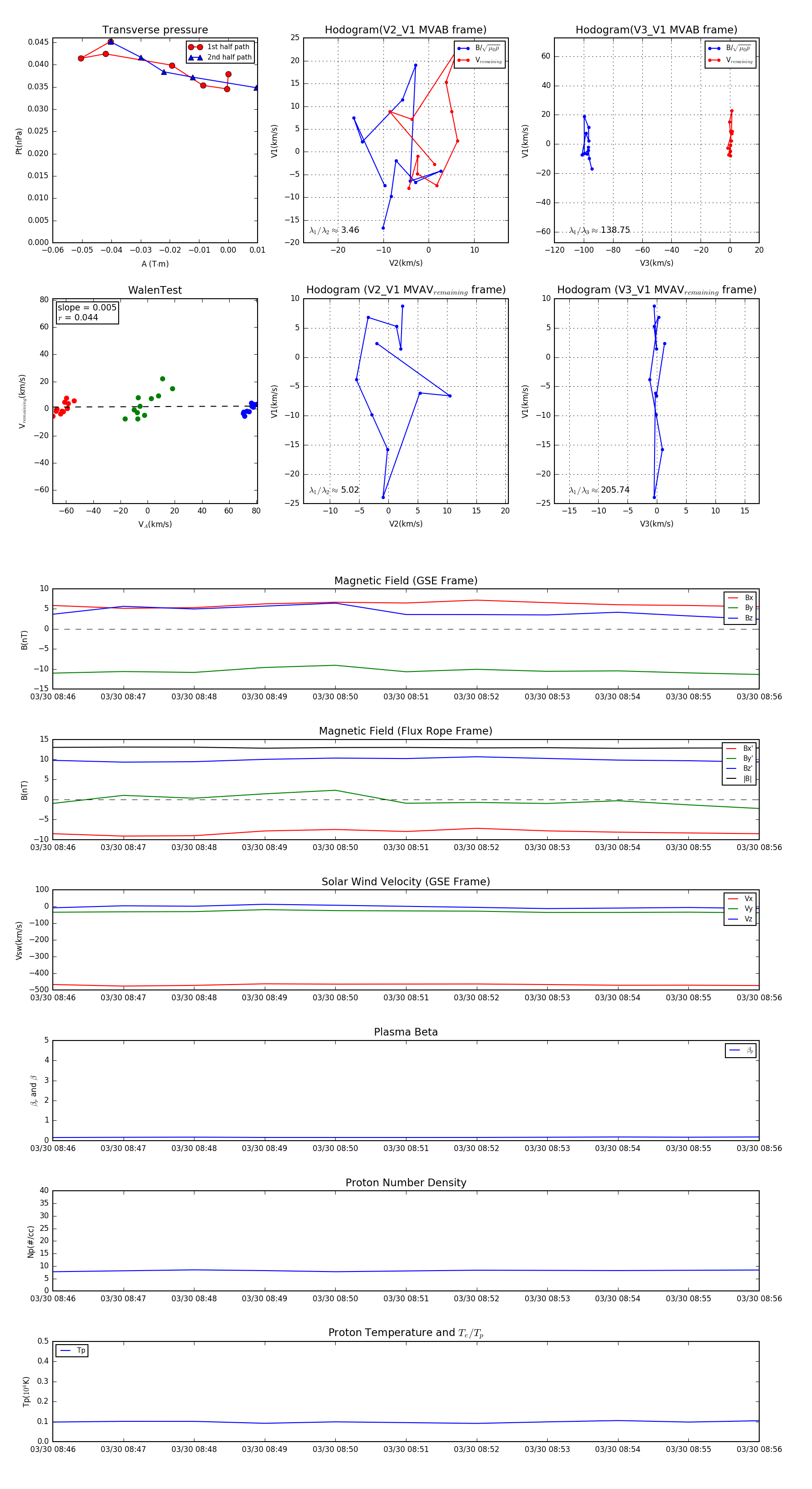The height and width of the screenshot is (1489, 812).
Task: Click 'Vremaining(km/s)' y-axis label of WalenTest
Action: pyautogui.click(x=22, y=401)
